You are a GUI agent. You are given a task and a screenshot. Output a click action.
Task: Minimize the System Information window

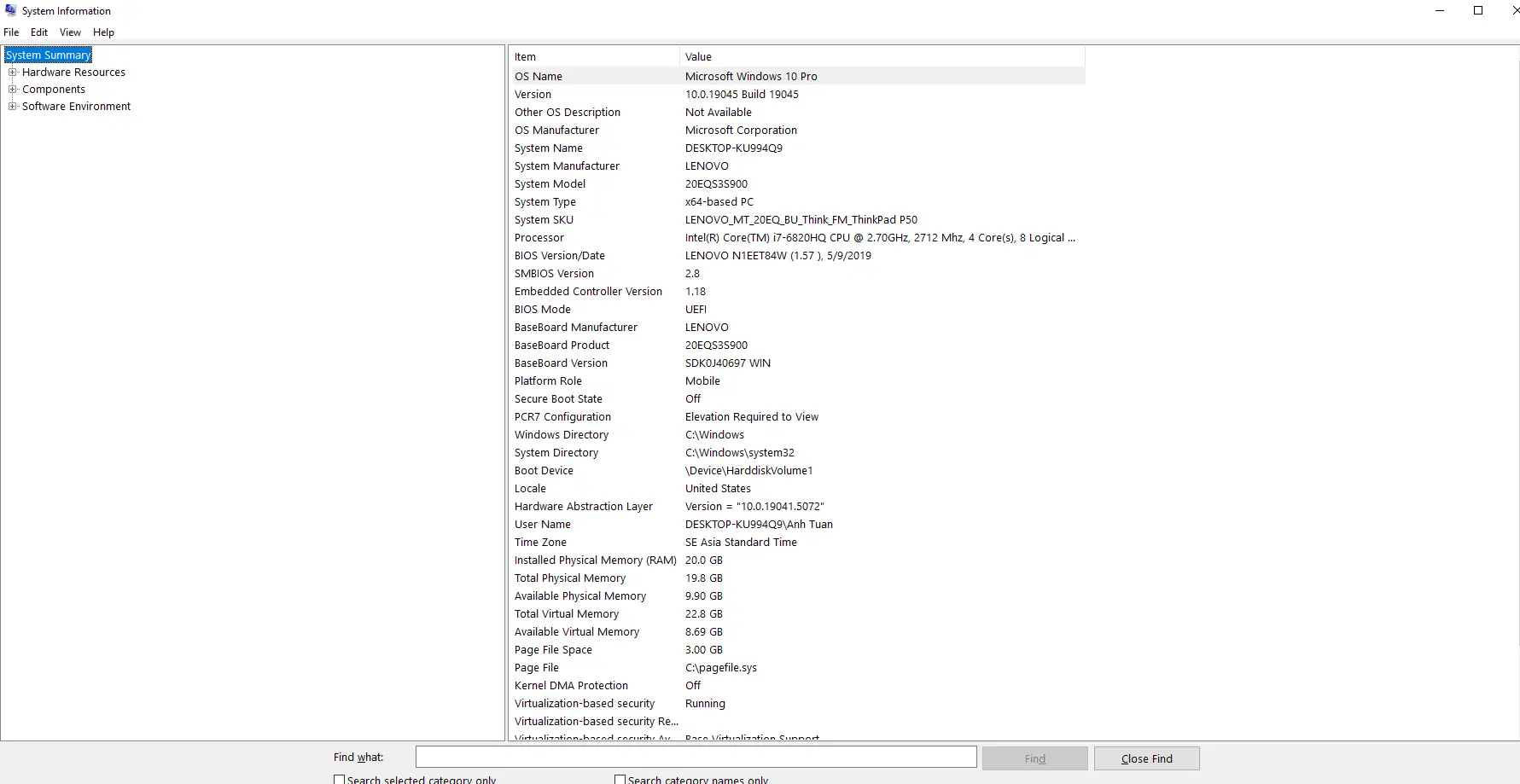pos(1440,10)
